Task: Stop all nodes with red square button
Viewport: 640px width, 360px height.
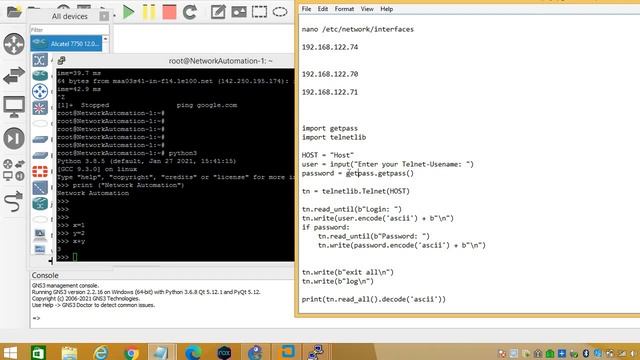Action: click(169, 12)
